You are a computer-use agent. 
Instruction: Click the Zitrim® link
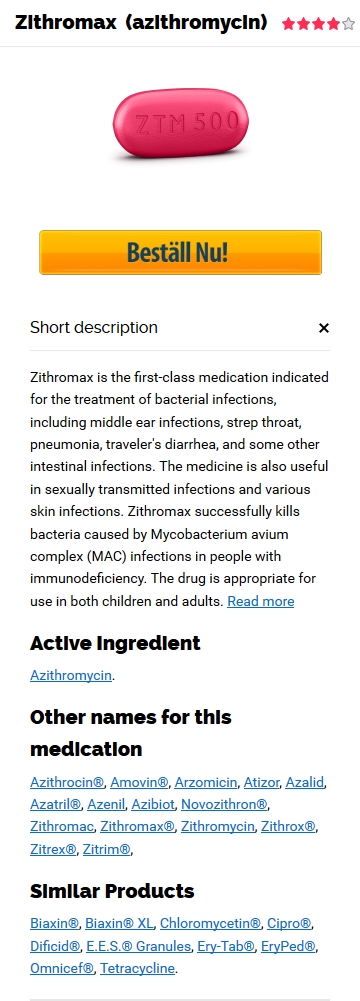(107, 849)
